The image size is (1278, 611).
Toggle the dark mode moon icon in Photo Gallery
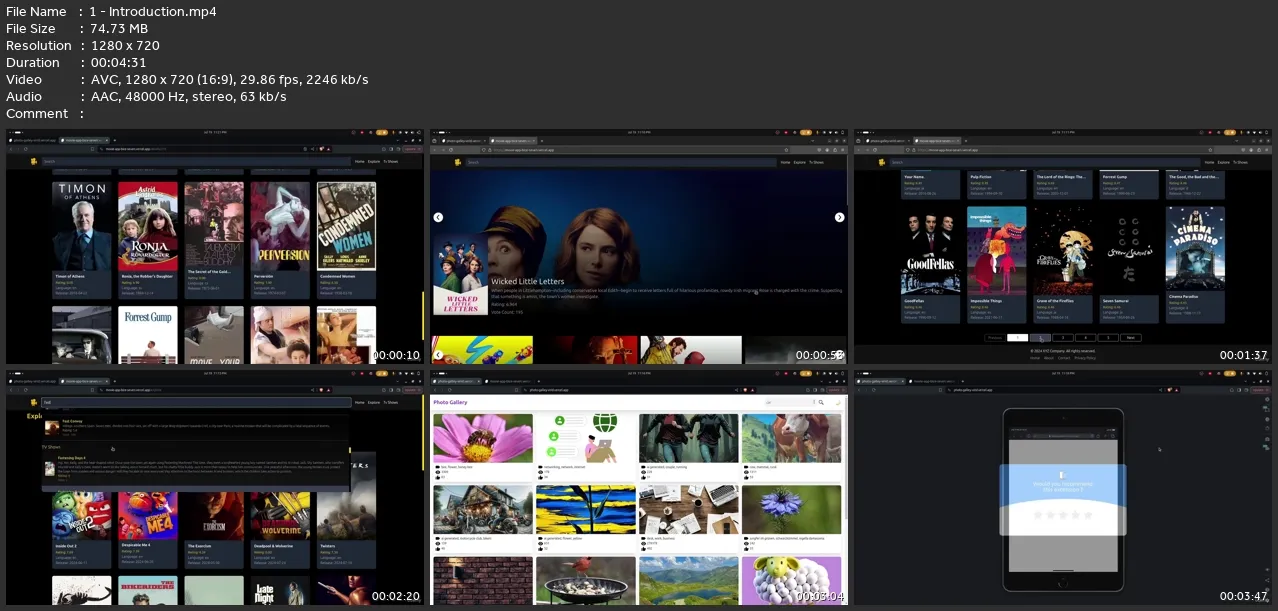click(837, 402)
